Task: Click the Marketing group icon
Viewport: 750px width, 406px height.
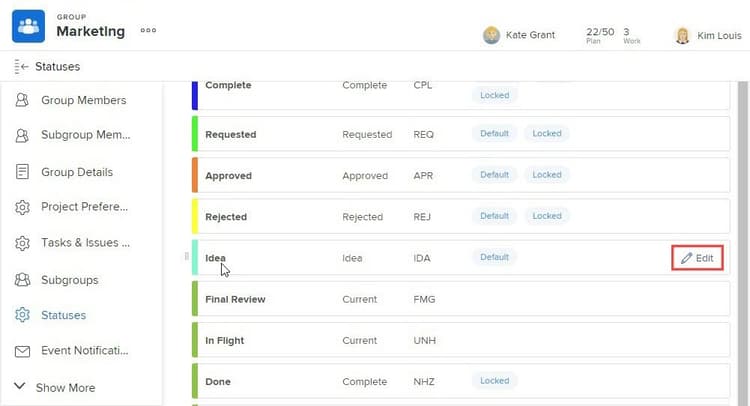Action: pos(28,27)
